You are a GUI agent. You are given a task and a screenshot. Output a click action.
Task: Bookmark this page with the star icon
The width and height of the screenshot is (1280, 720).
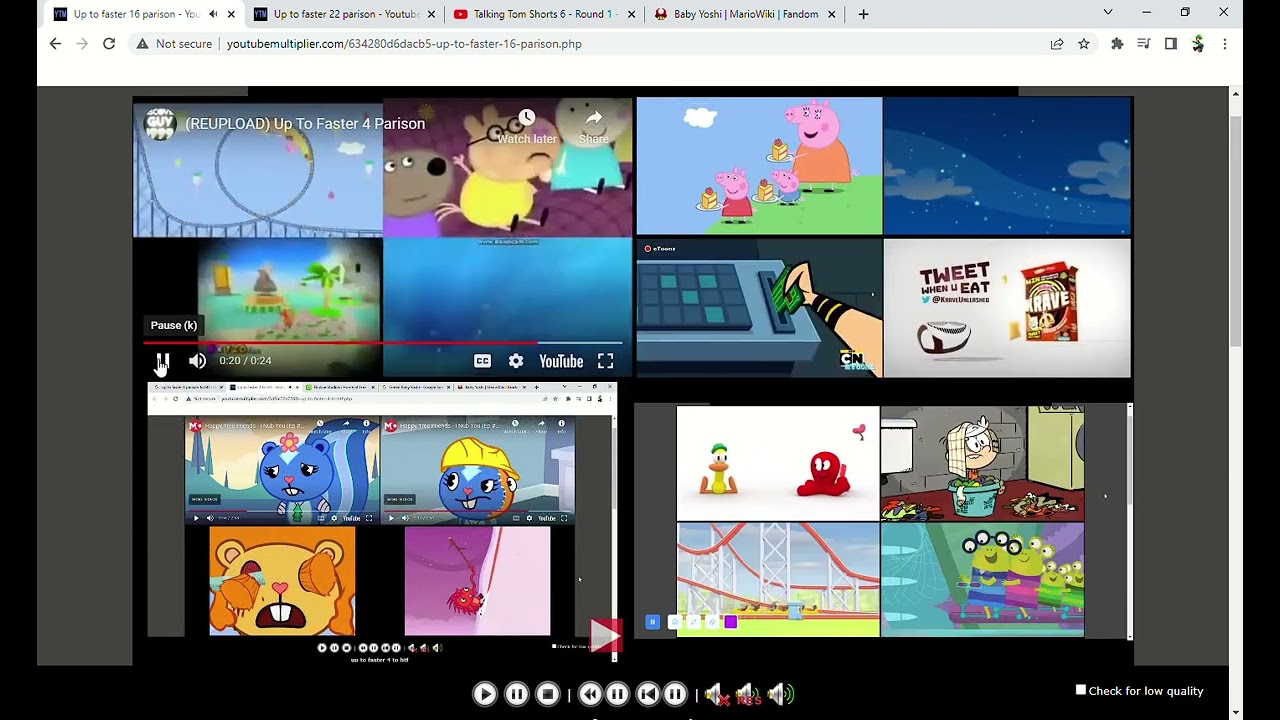click(1084, 44)
